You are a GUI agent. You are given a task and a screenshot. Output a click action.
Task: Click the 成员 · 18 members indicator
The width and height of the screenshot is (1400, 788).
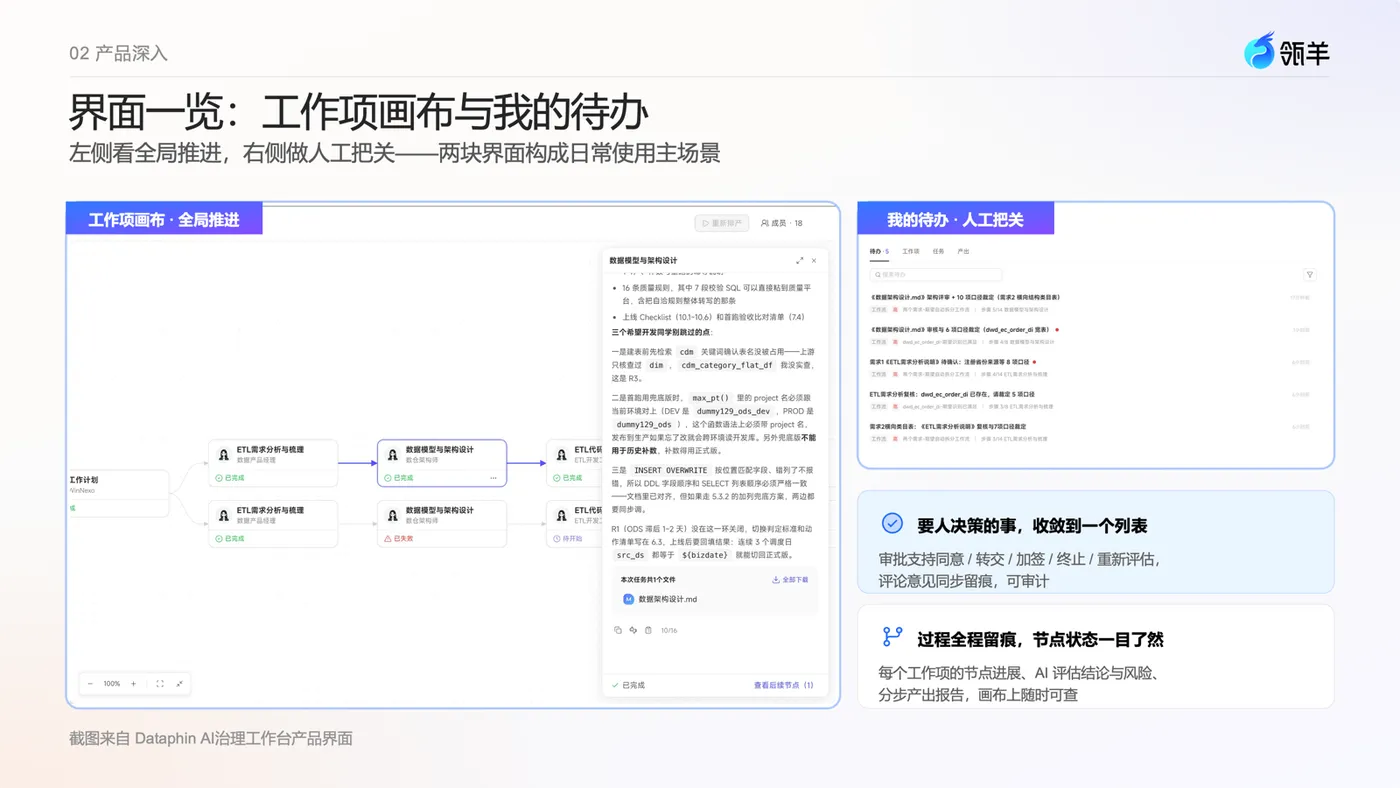tap(782, 223)
